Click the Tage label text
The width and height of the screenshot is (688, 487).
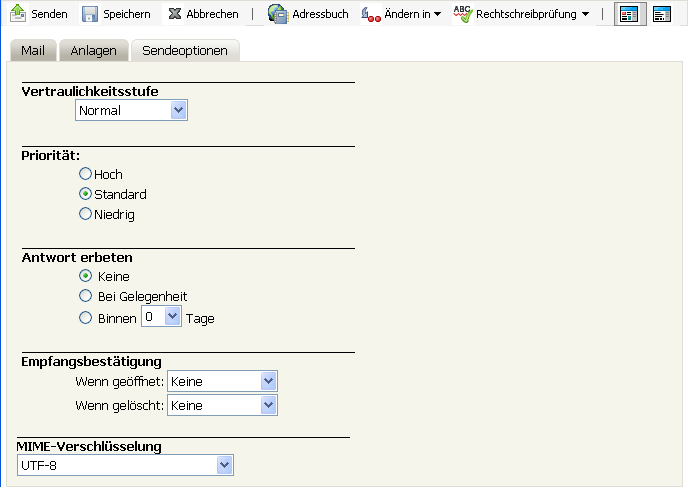[200, 319]
